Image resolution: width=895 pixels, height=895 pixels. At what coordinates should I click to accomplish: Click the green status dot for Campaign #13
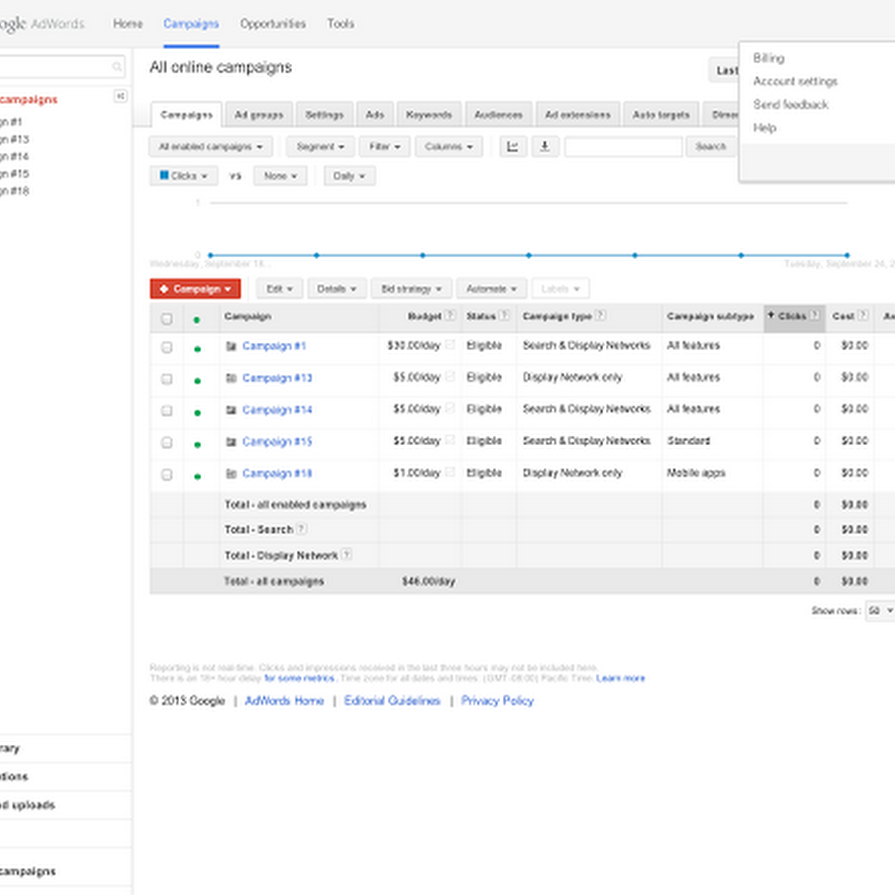[x=197, y=381]
